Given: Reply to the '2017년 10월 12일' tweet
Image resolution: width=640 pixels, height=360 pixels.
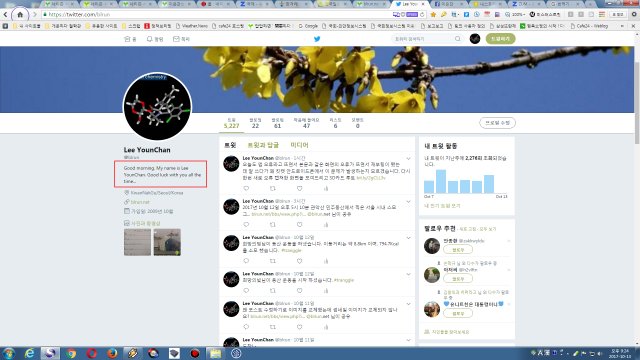Looking at the screenshot, I should pos(246,225).
